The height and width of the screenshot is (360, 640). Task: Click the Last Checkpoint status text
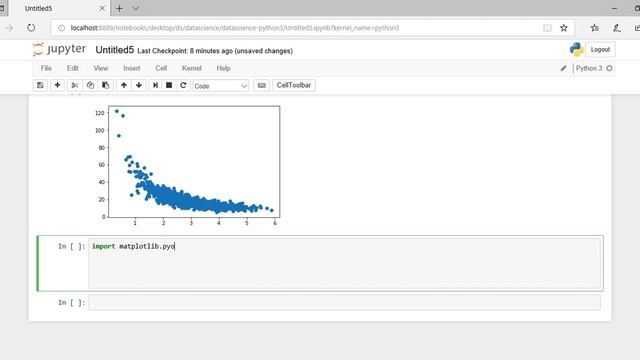point(215,51)
